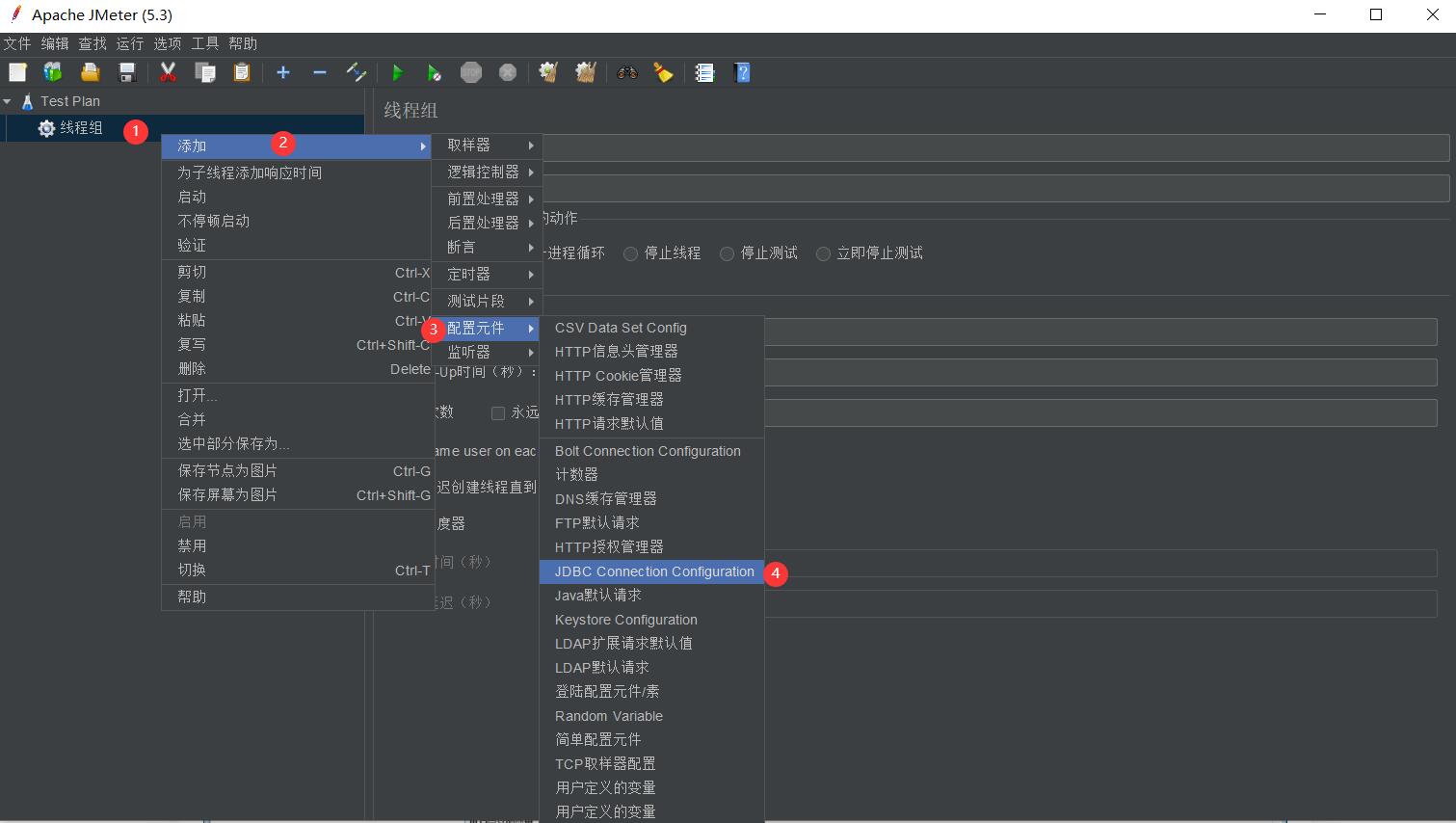Open the 帮助 menu in menu bar

[x=243, y=43]
